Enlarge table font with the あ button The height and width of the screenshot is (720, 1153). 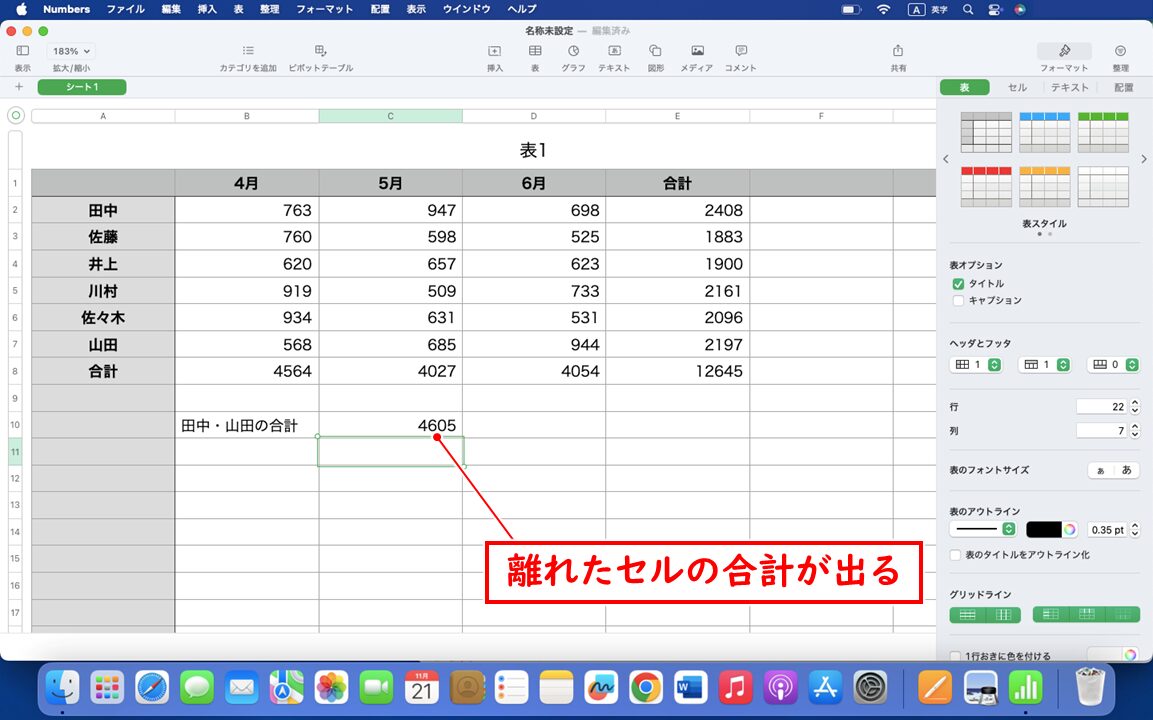1124,470
